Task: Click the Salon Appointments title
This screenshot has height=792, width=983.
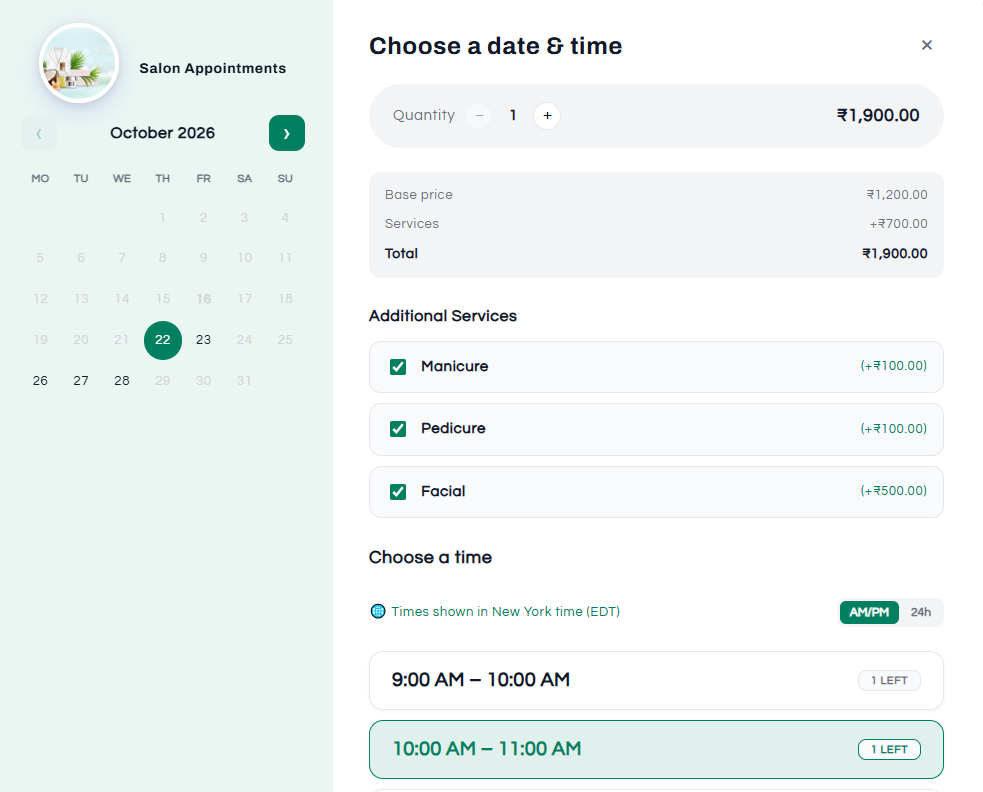Action: pos(213,68)
